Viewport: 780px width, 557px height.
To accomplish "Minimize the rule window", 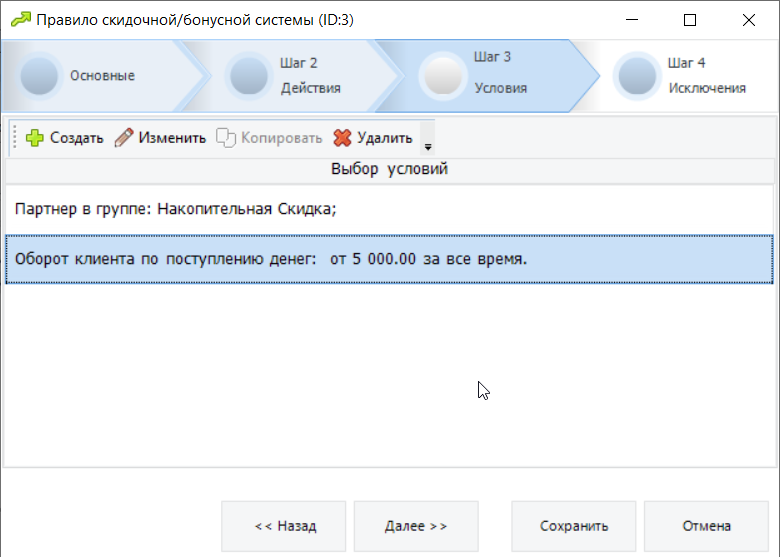I will [x=632, y=20].
